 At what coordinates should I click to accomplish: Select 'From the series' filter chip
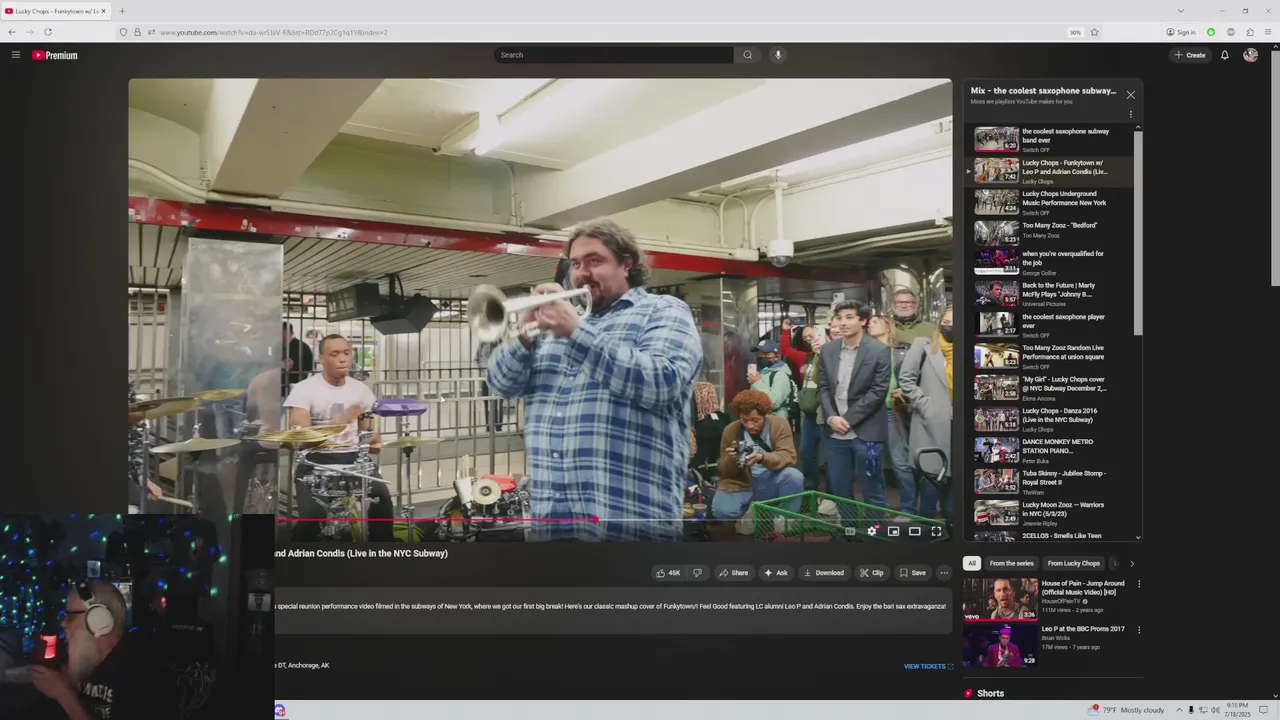pos(1011,563)
